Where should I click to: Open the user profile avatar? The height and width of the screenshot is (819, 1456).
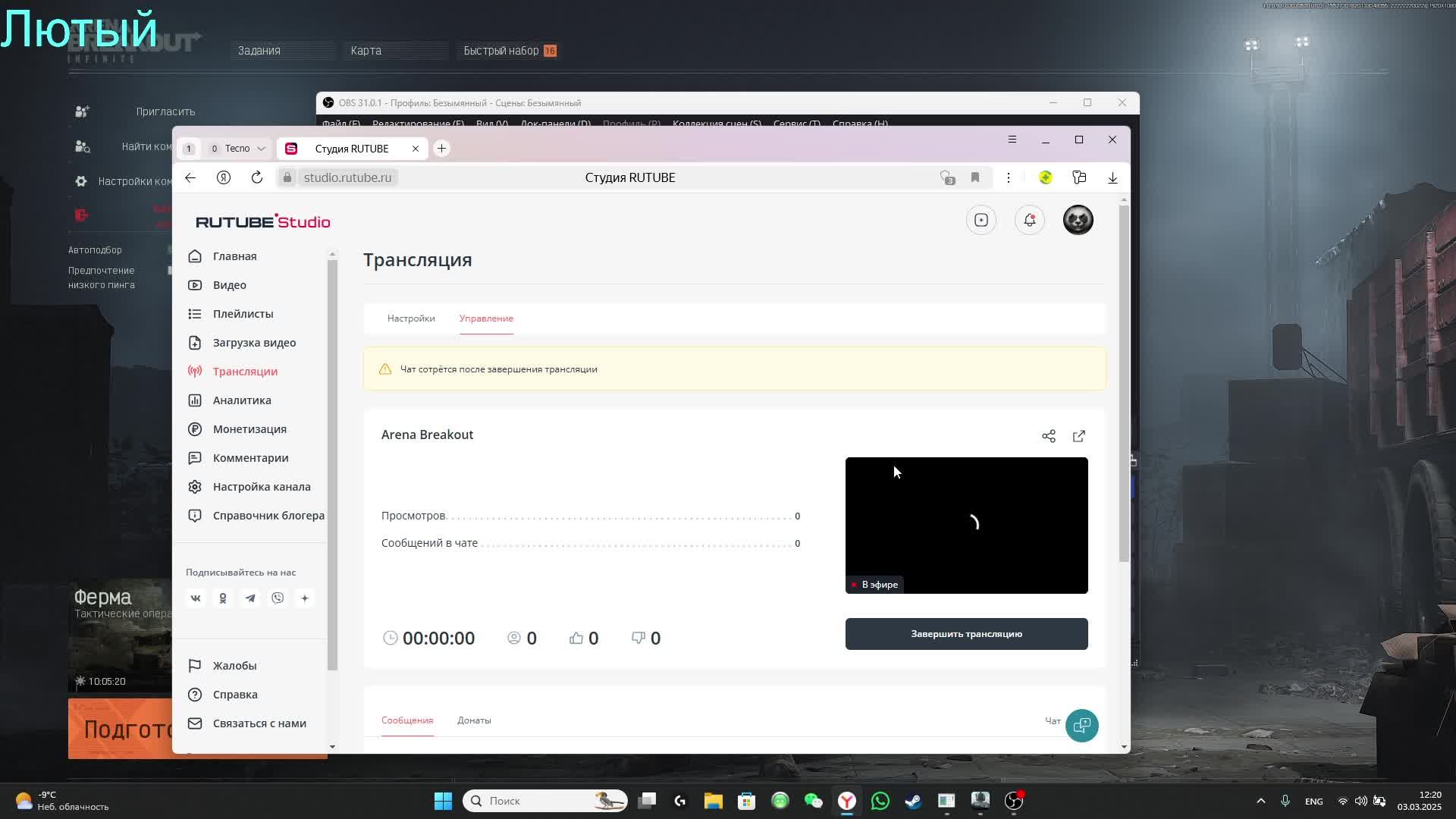tap(1078, 220)
